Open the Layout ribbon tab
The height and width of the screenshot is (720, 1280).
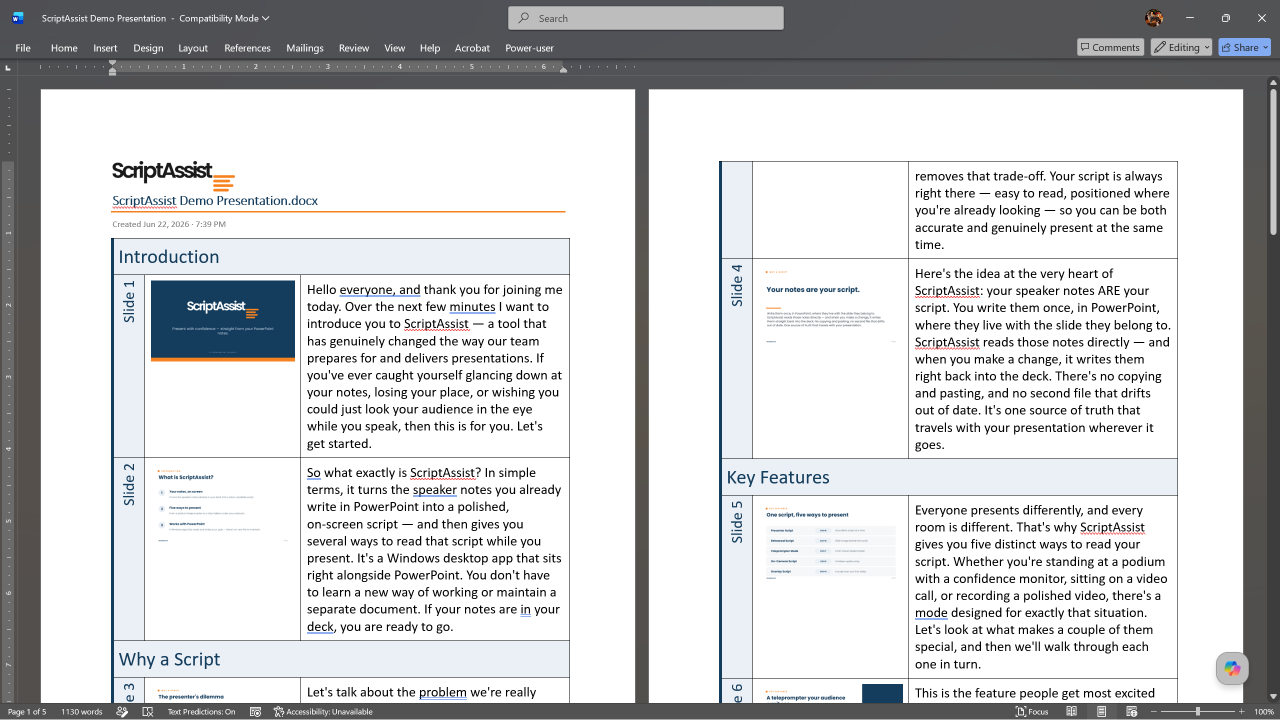193,48
